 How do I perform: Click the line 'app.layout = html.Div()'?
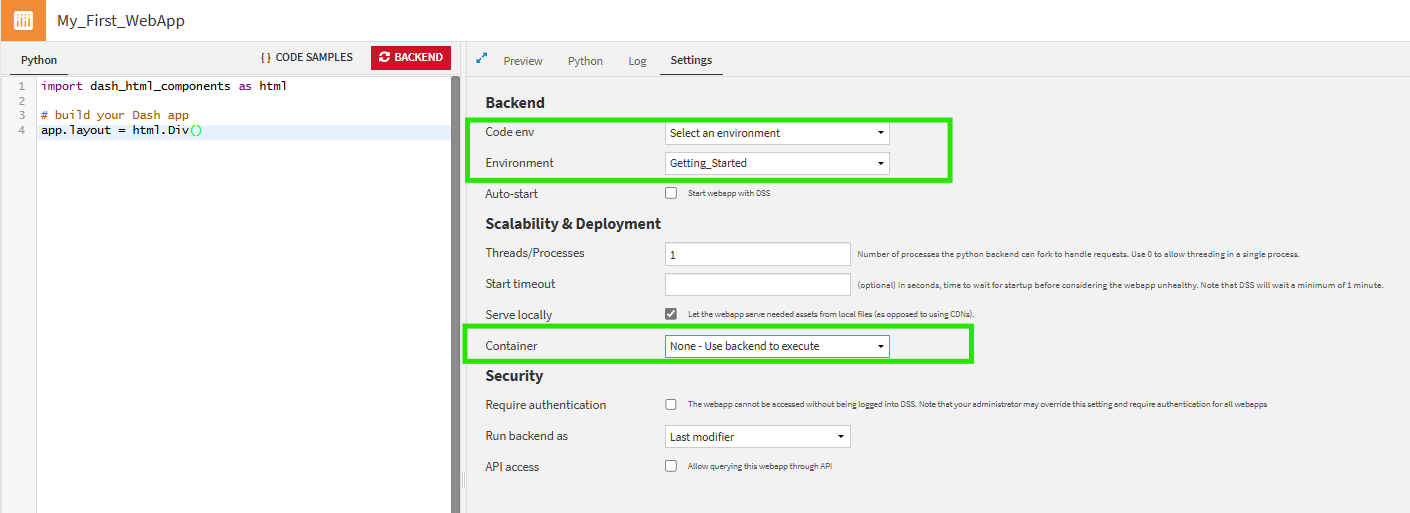pyautogui.click(x=122, y=131)
